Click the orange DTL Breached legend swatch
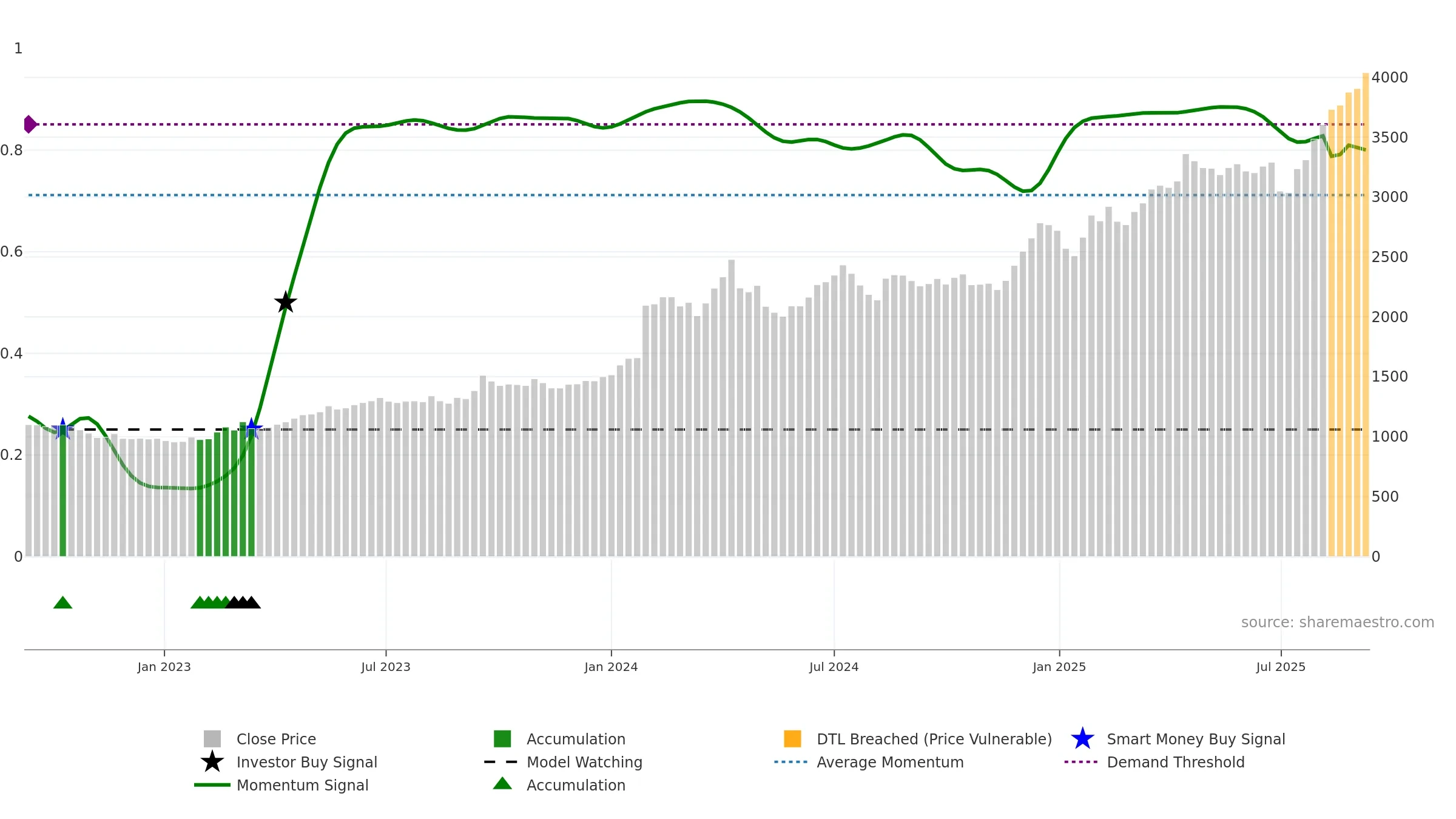 pyautogui.click(x=792, y=739)
